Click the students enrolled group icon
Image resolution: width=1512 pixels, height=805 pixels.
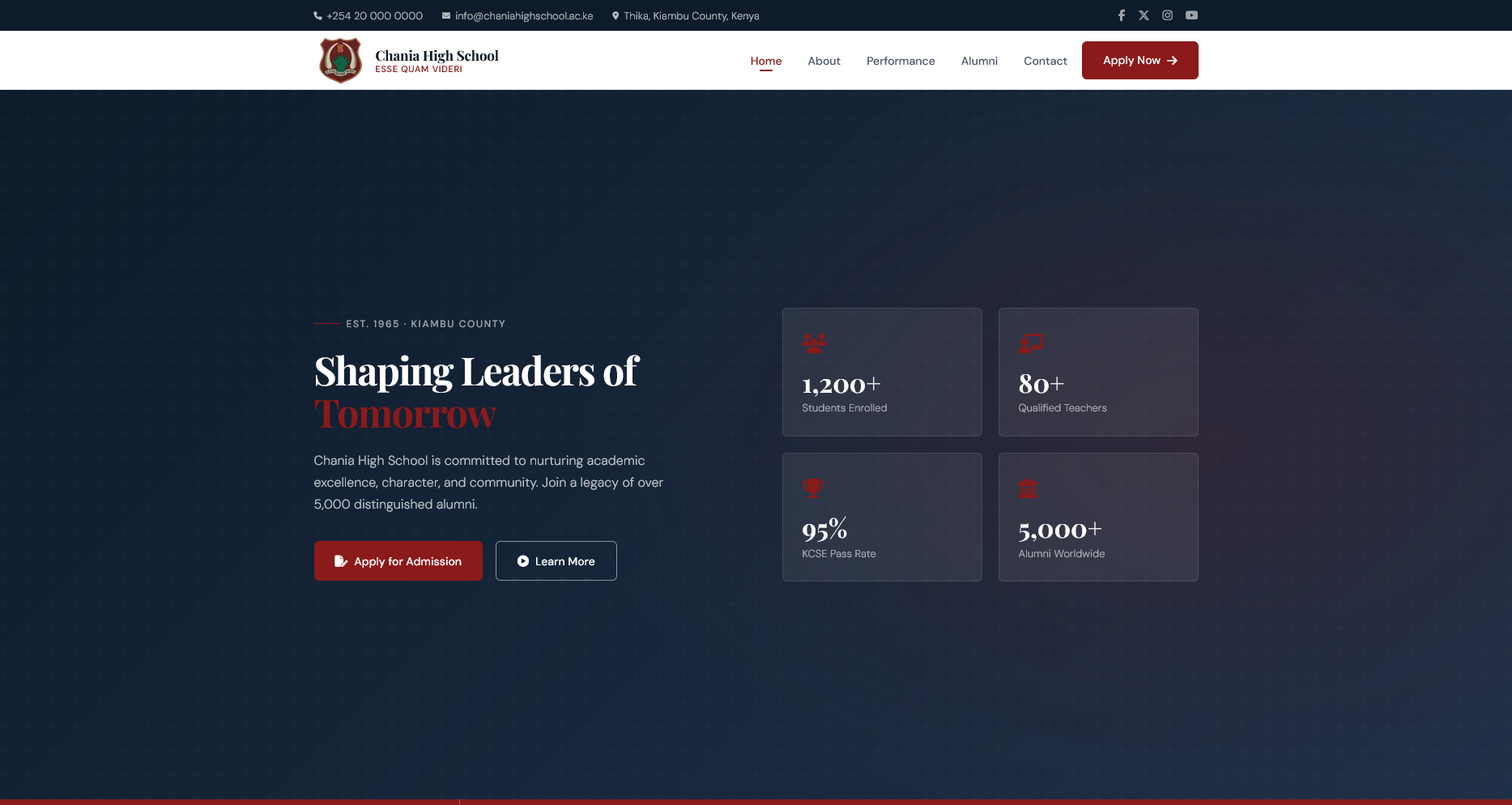[x=815, y=343]
